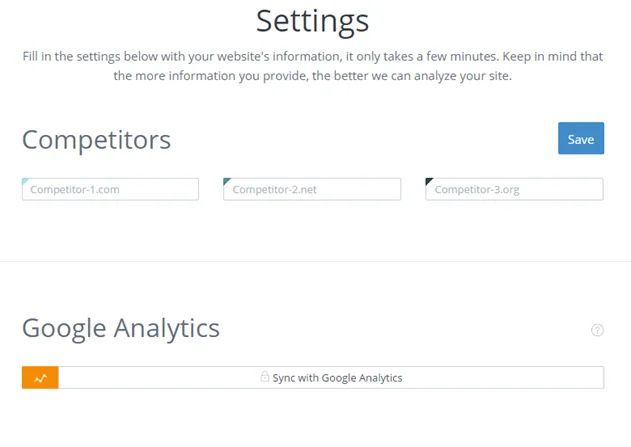This screenshot has height=447, width=631.
Task: Focus the Competitor-2.net input field
Action: tap(312, 189)
